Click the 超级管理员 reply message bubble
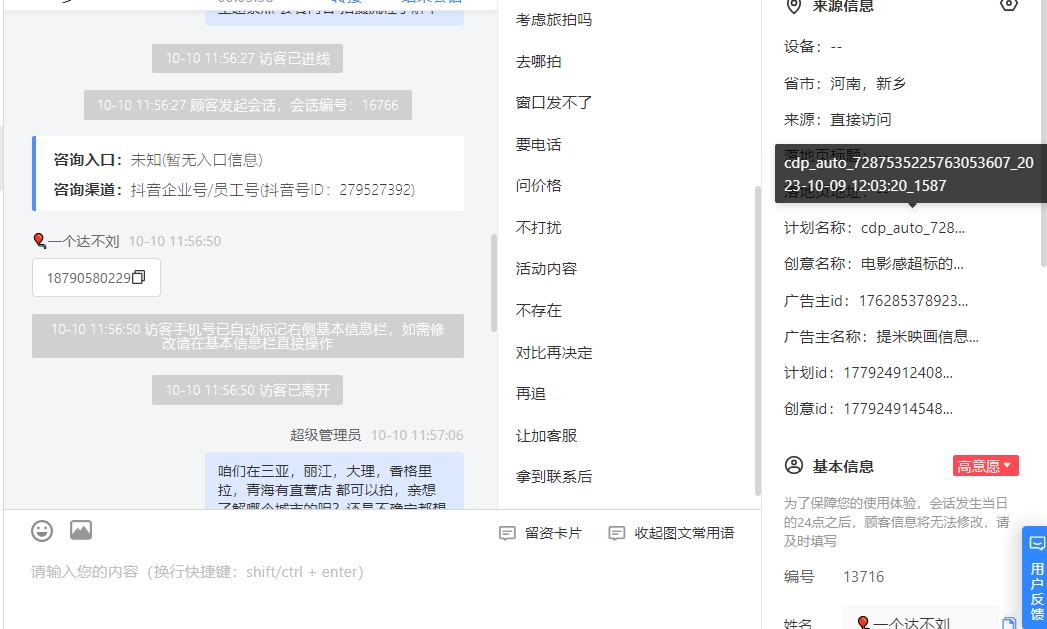1047x629 pixels. 335,482
